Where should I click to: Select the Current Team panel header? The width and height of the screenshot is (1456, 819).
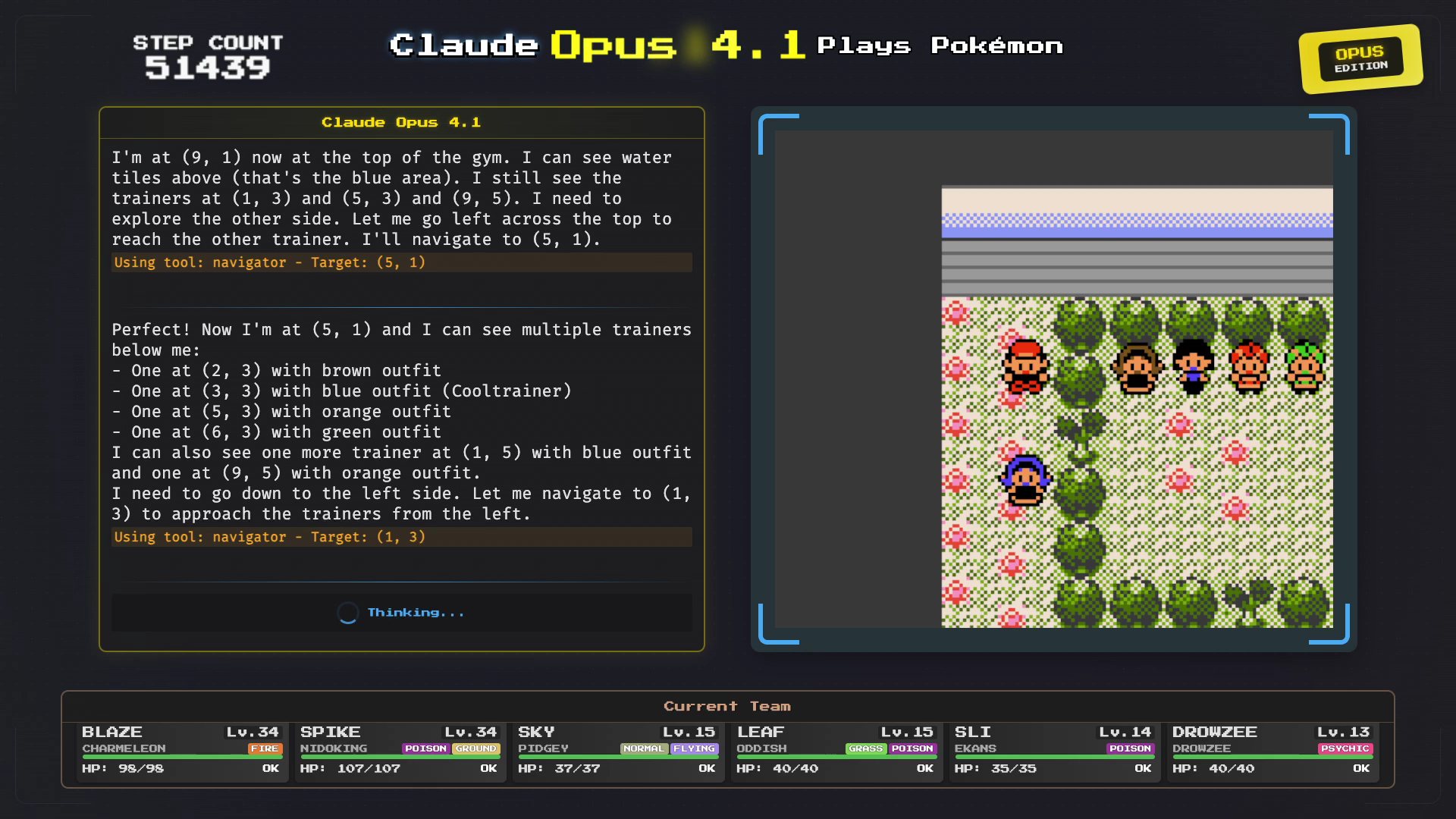pos(726,706)
